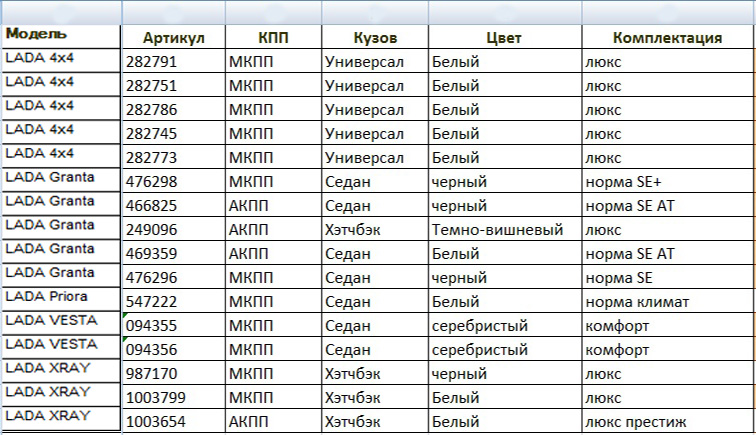Click article cell 282773
The height and width of the screenshot is (435, 756).
174,157
